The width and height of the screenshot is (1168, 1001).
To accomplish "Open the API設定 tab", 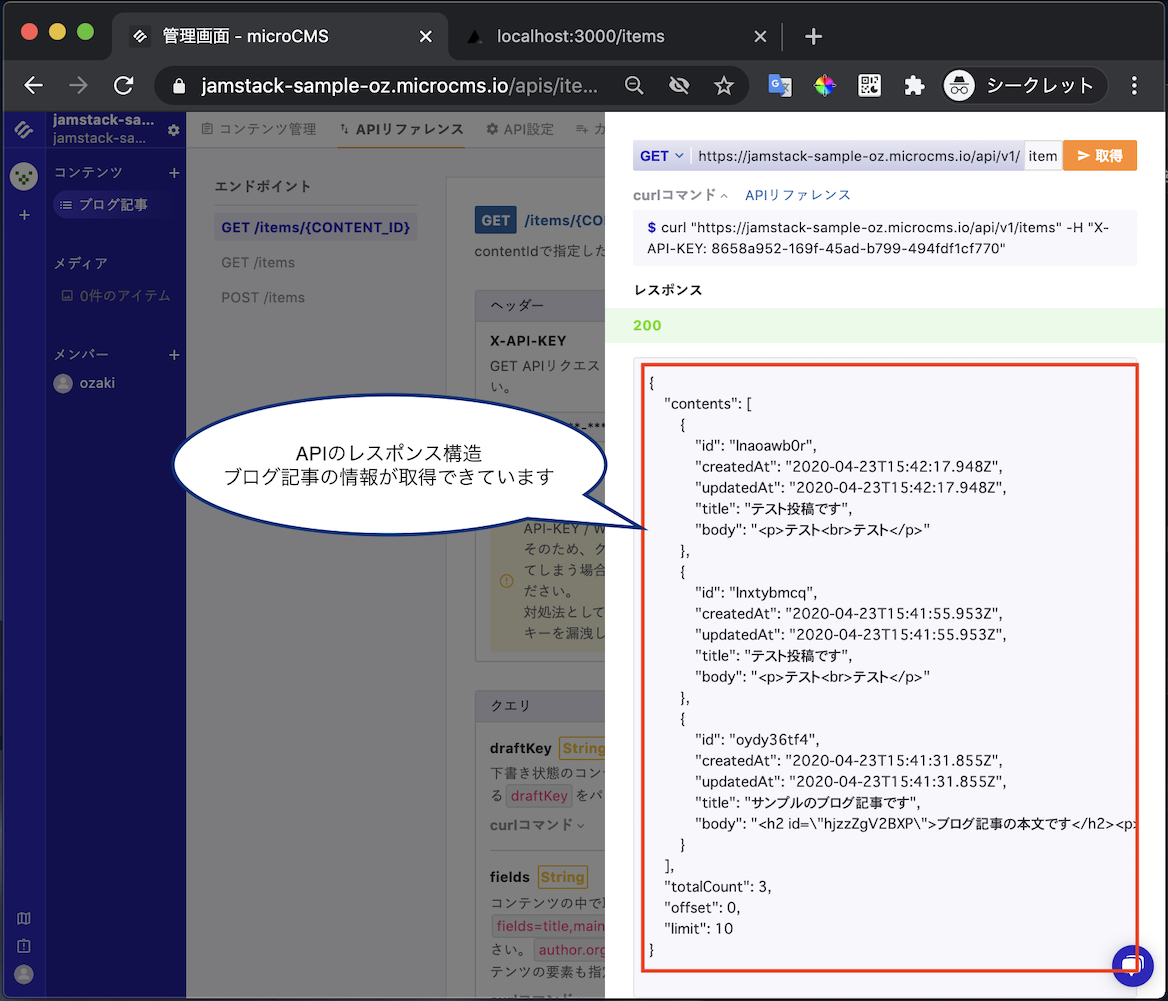I will click(520, 130).
